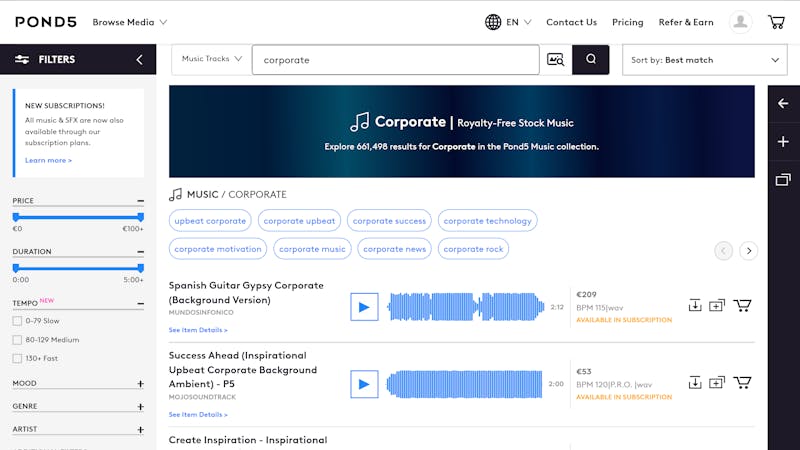Download preview of Spanish Guitar Gypsy Corporate
The height and width of the screenshot is (450, 800).
(x=695, y=305)
